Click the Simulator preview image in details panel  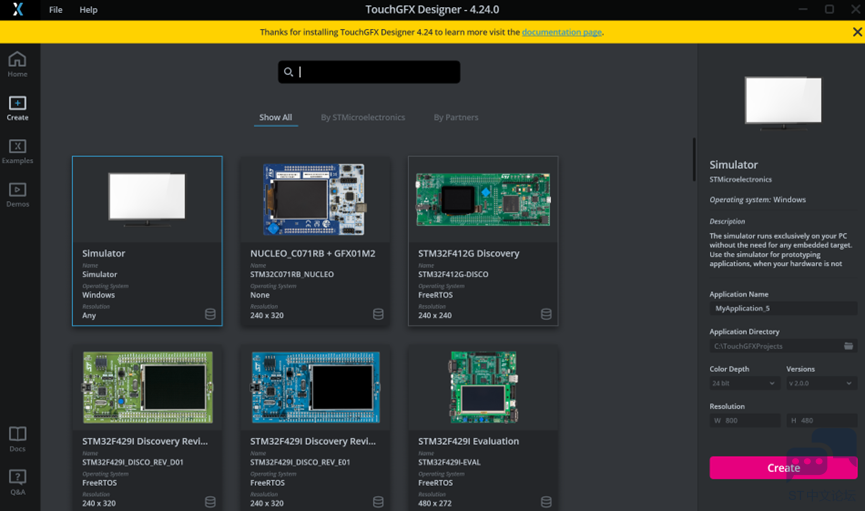(x=783, y=103)
